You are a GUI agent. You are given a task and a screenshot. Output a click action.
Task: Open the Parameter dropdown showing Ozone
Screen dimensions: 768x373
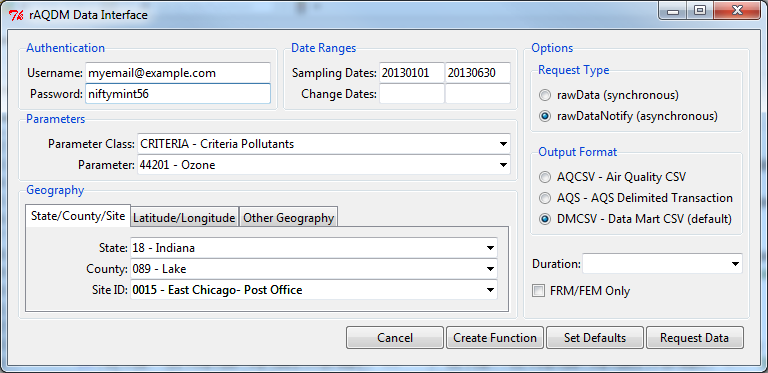[324, 165]
